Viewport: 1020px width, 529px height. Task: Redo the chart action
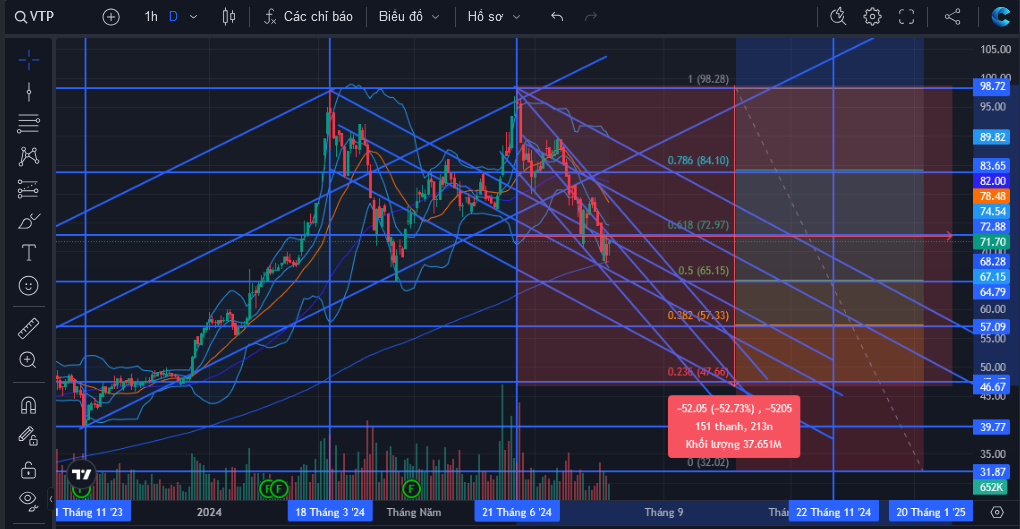[591, 16]
